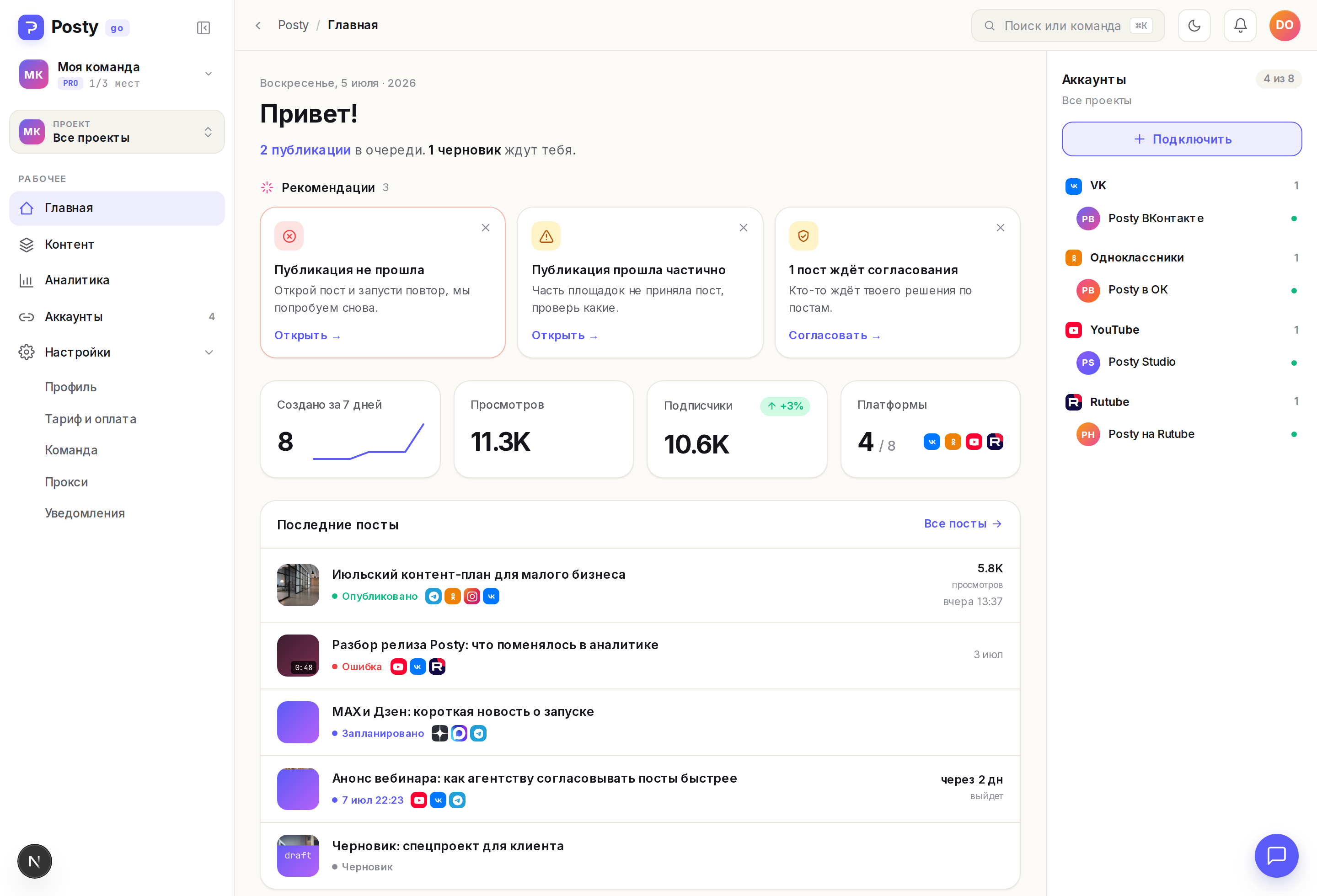Screen dimensions: 1317x896
Task: Click Rutube platform icon in Аккаунты panel
Action: (1073, 402)
